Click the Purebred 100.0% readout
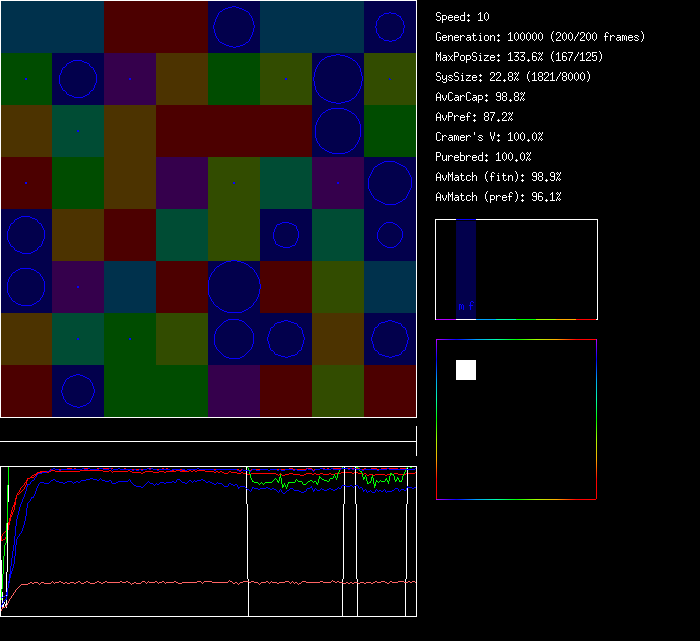Viewport: 700px width, 641px height. (x=483, y=157)
